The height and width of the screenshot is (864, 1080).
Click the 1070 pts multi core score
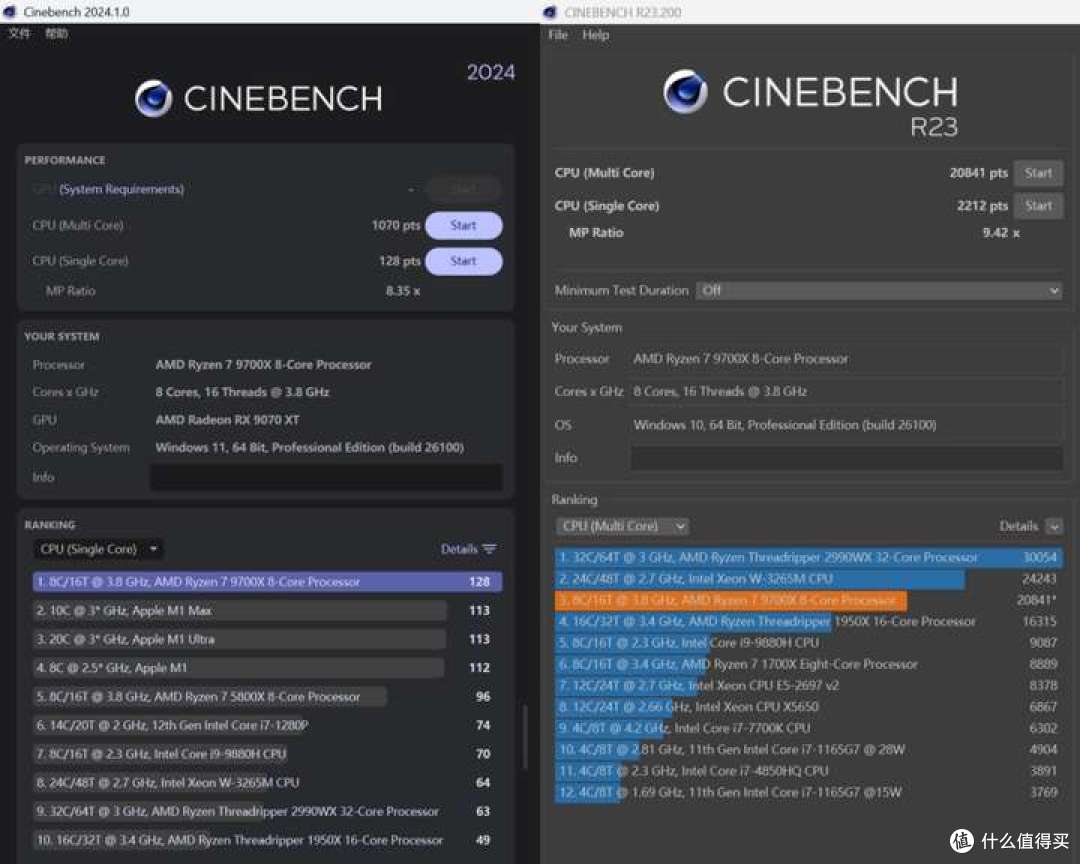[395, 225]
